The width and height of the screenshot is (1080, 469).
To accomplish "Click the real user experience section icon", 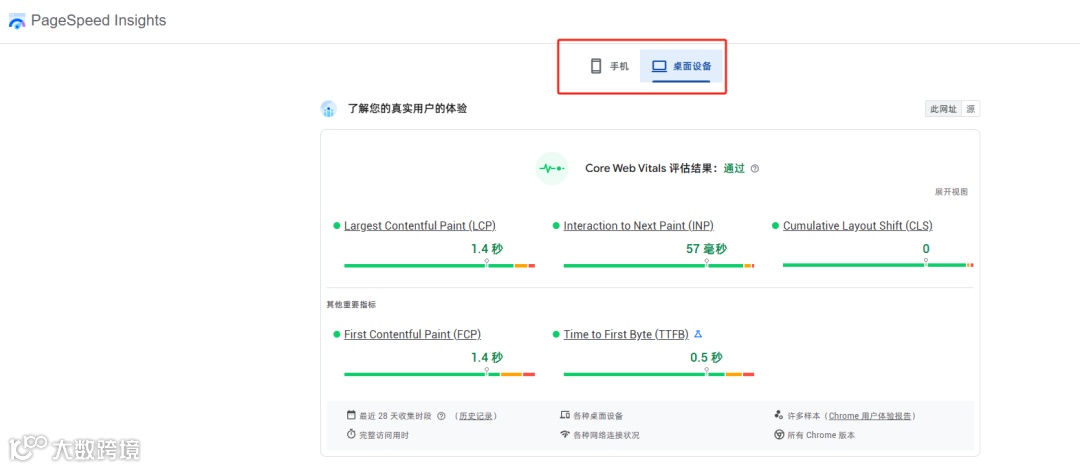I will click(329, 109).
